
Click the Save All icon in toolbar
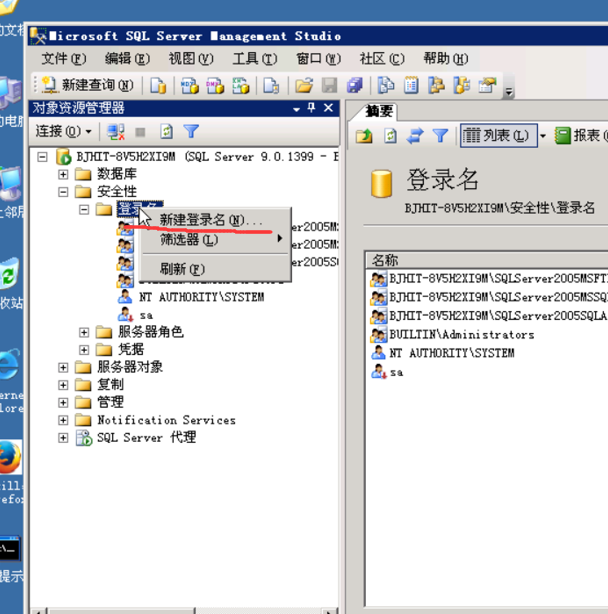pos(355,85)
